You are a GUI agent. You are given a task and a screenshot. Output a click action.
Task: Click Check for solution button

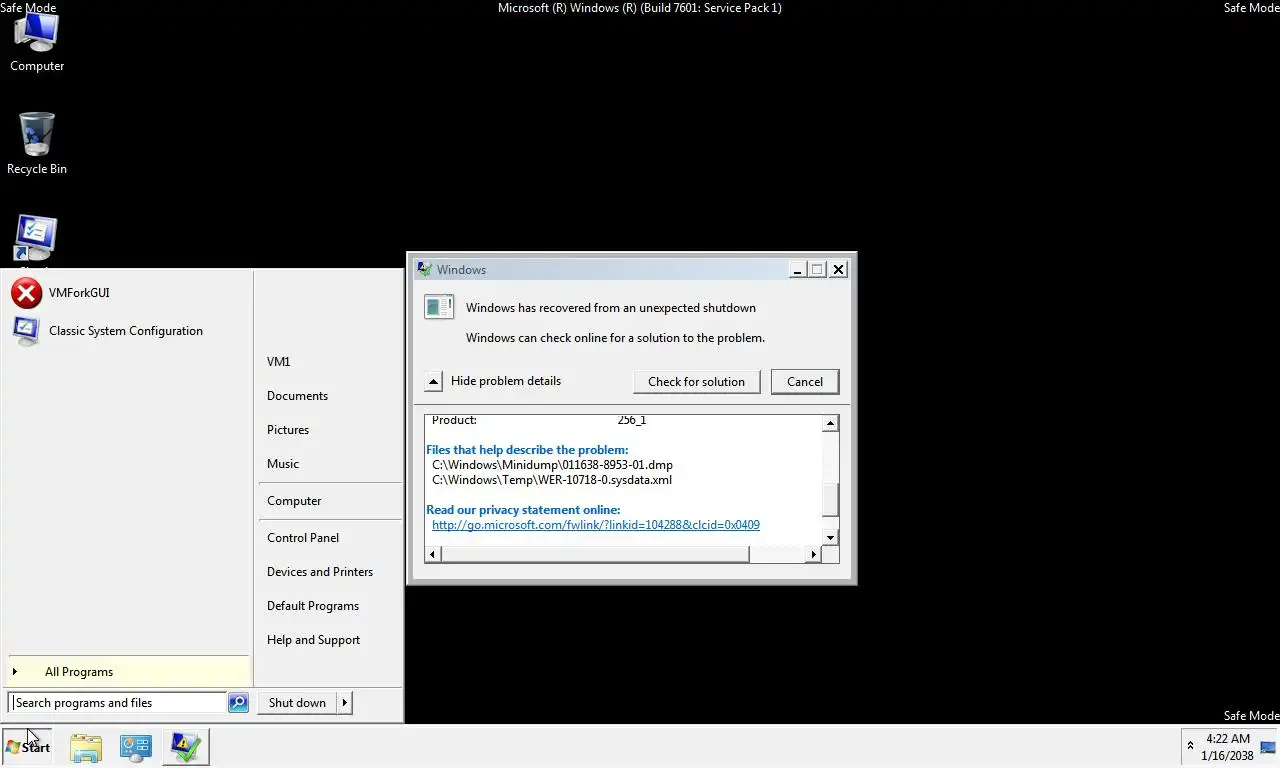(696, 382)
